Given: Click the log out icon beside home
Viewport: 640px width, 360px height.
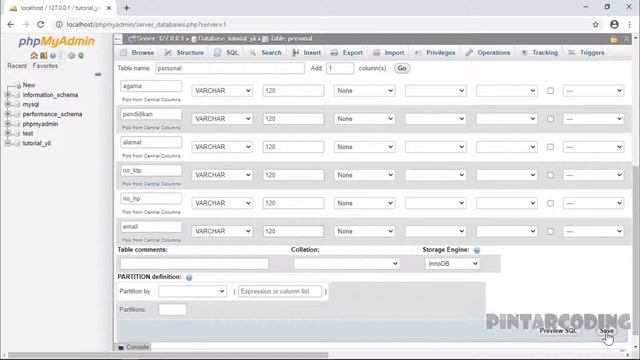Looking at the screenshot, I should (43, 56).
